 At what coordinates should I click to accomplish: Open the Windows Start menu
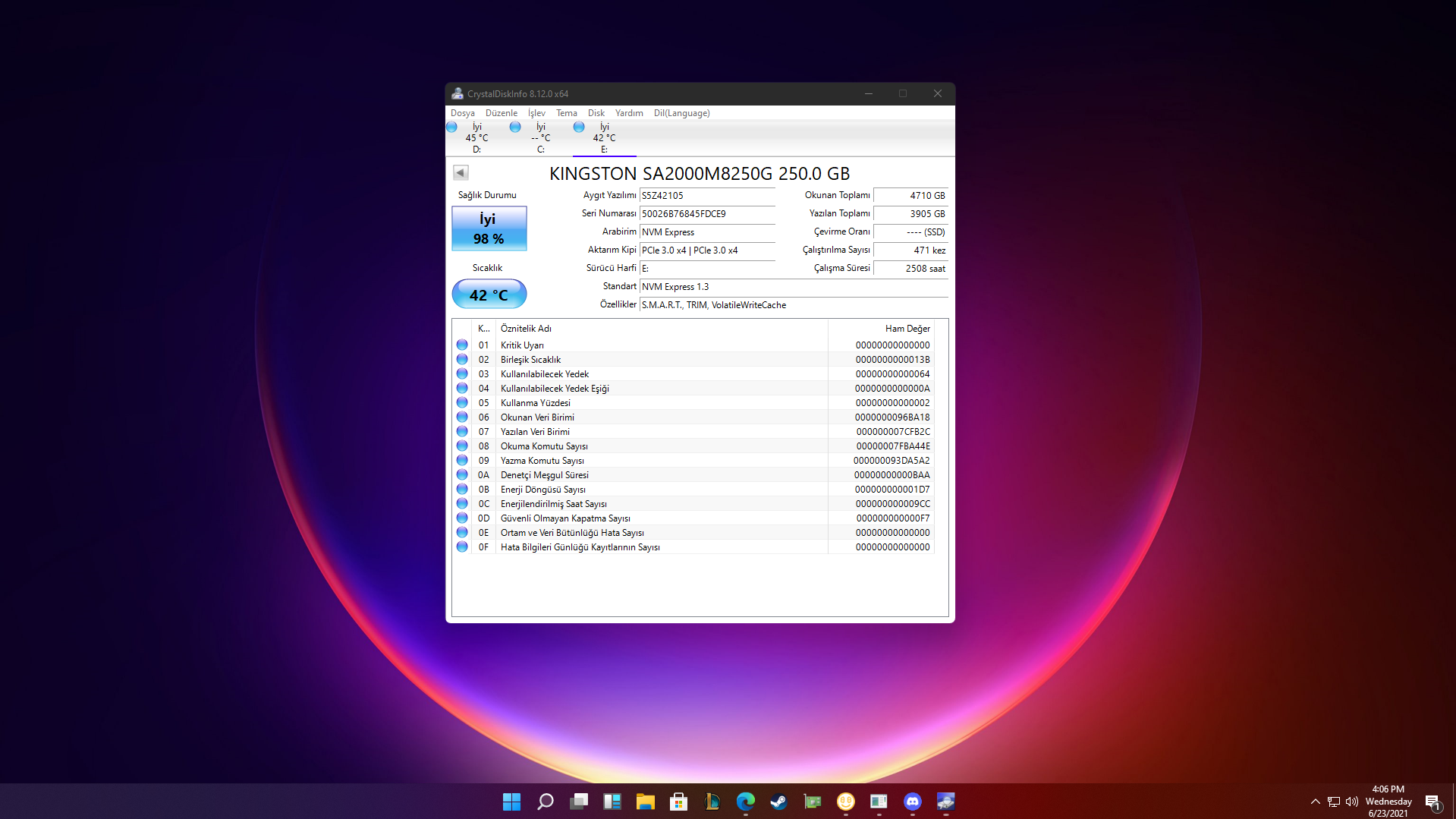[x=511, y=802]
